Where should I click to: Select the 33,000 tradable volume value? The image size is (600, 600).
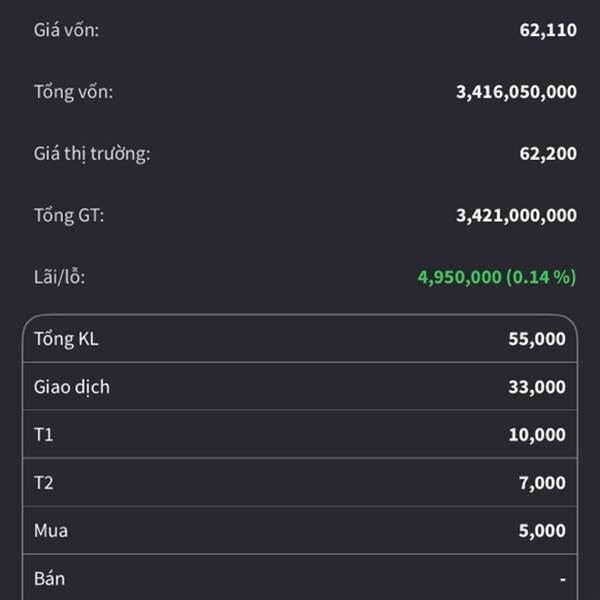(x=537, y=387)
